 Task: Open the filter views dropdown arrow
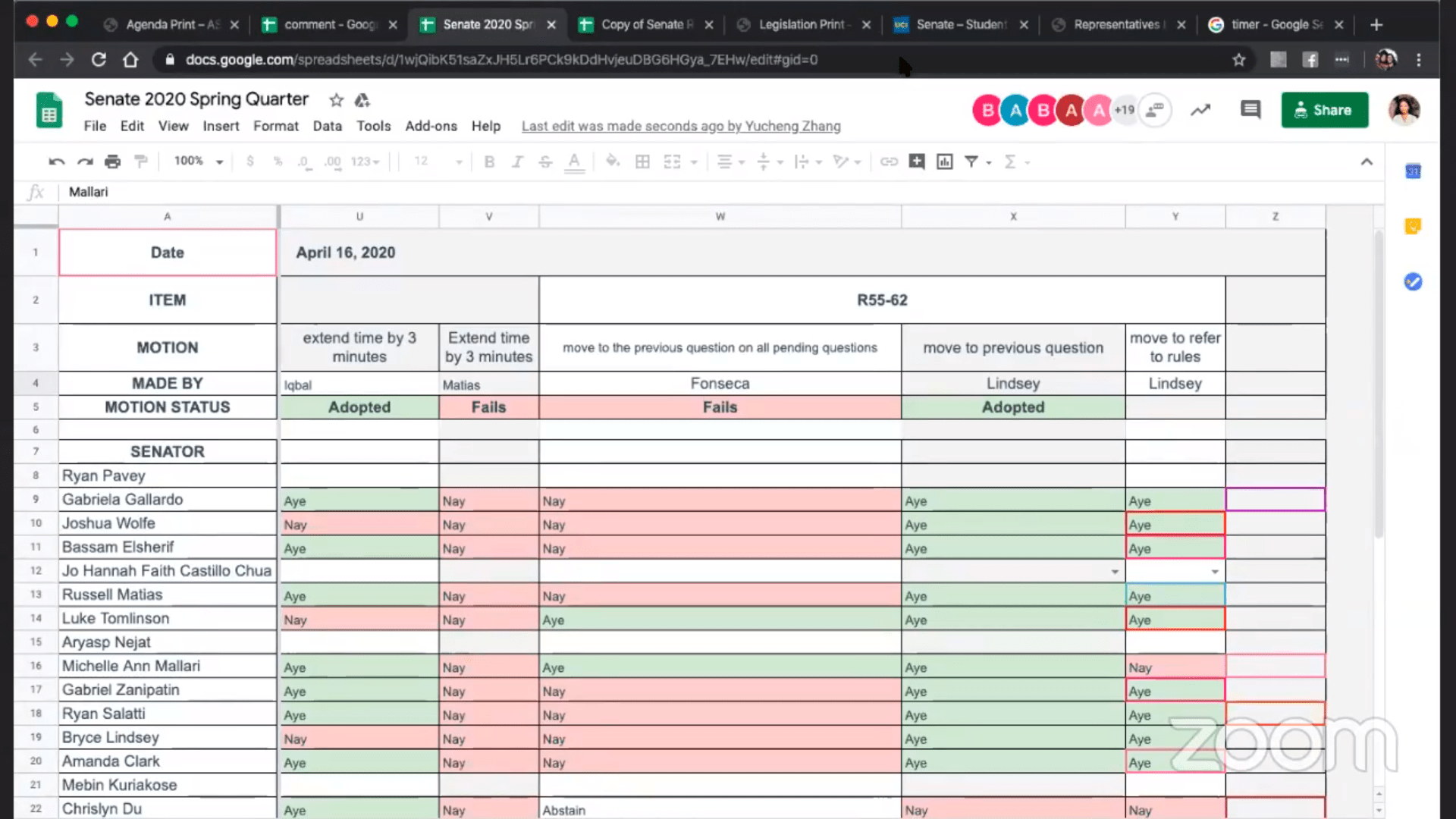click(989, 162)
